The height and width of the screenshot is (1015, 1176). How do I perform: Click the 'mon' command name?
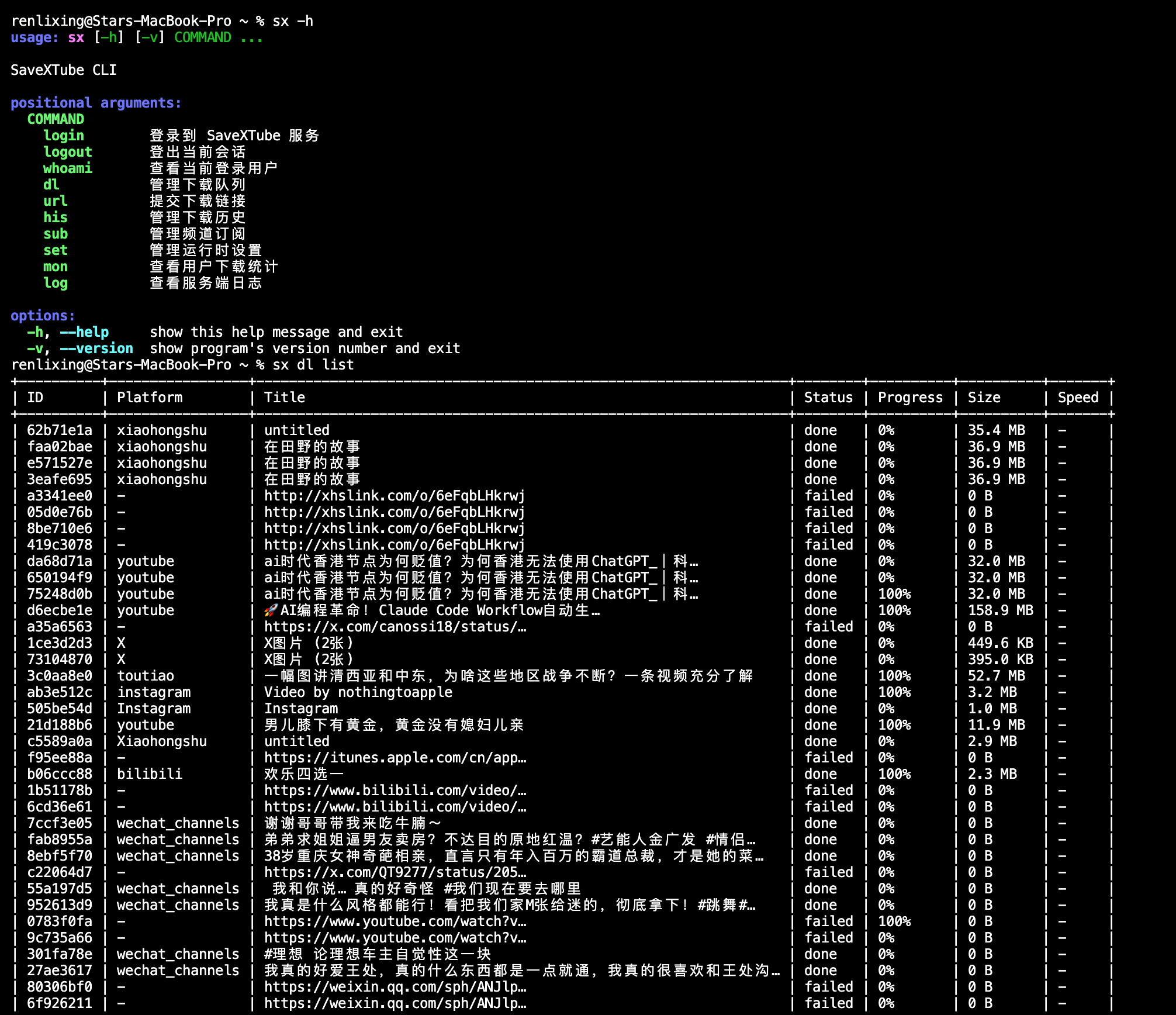point(56,267)
